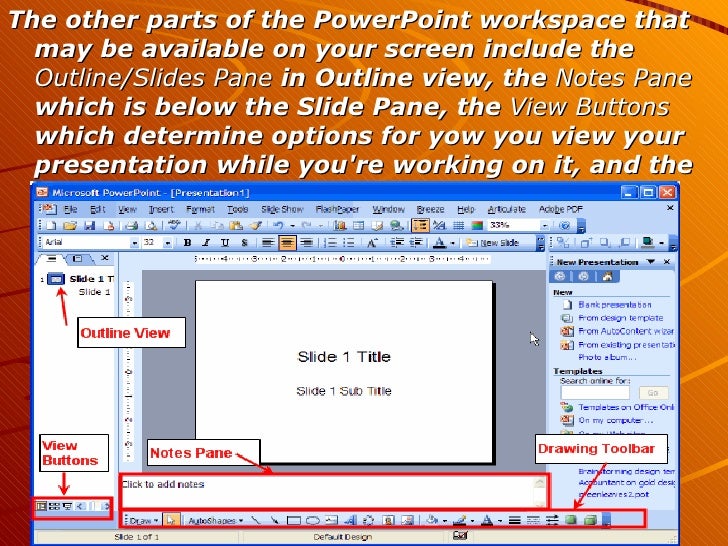Open the Draw menu dropdown
Screen dimensions: 728x546
(144, 520)
